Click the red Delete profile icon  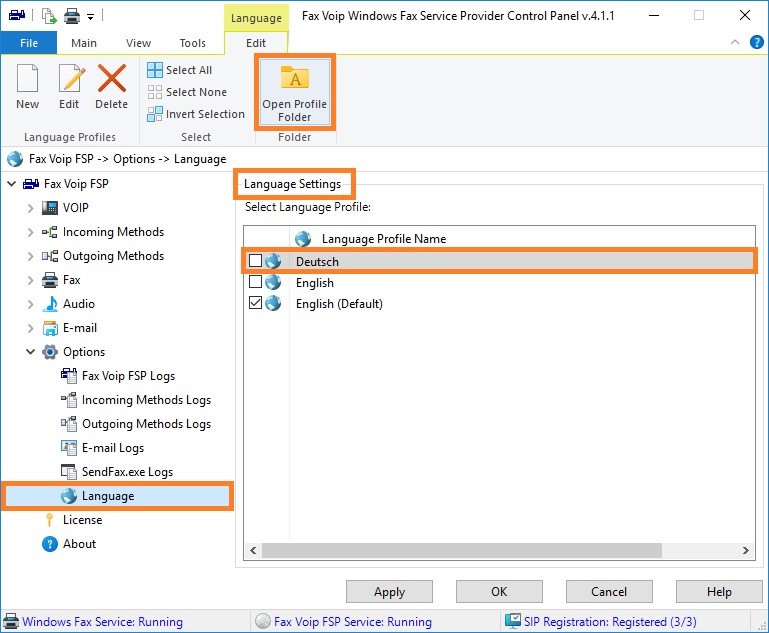pos(112,78)
